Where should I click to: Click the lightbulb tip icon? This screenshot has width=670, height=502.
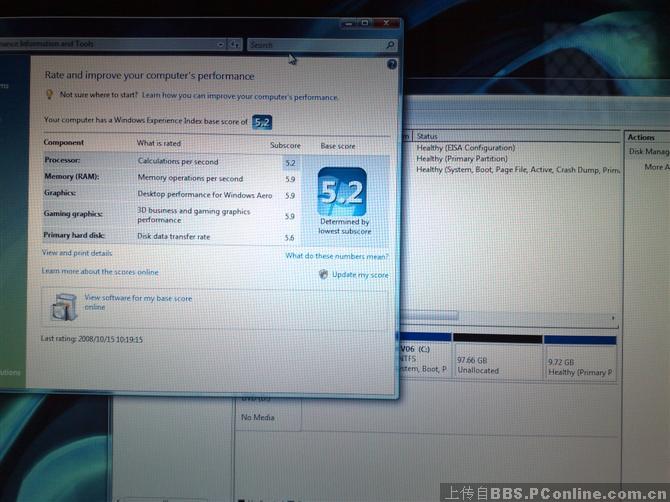pyautogui.click(x=50, y=94)
